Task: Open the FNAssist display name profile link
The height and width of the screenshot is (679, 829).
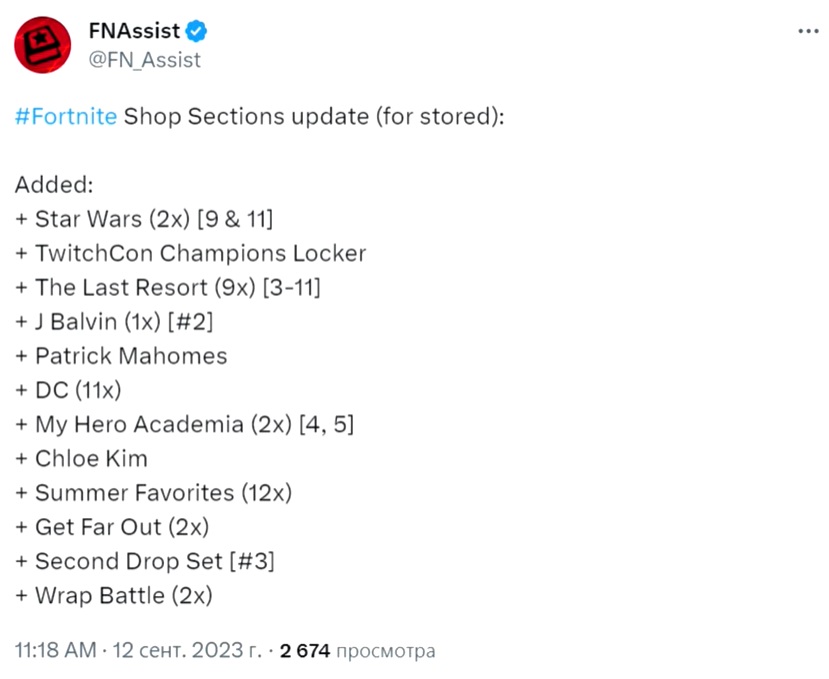Action: point(133,32)
